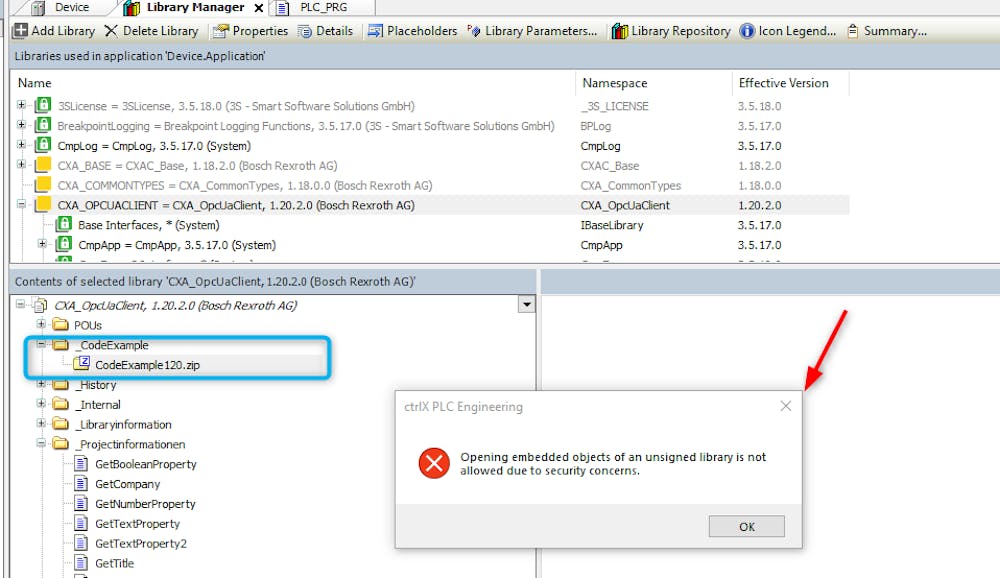The height and width of the screenshot is (578, 1000).
Task: Expand the POUs folder
Action: 39,323
